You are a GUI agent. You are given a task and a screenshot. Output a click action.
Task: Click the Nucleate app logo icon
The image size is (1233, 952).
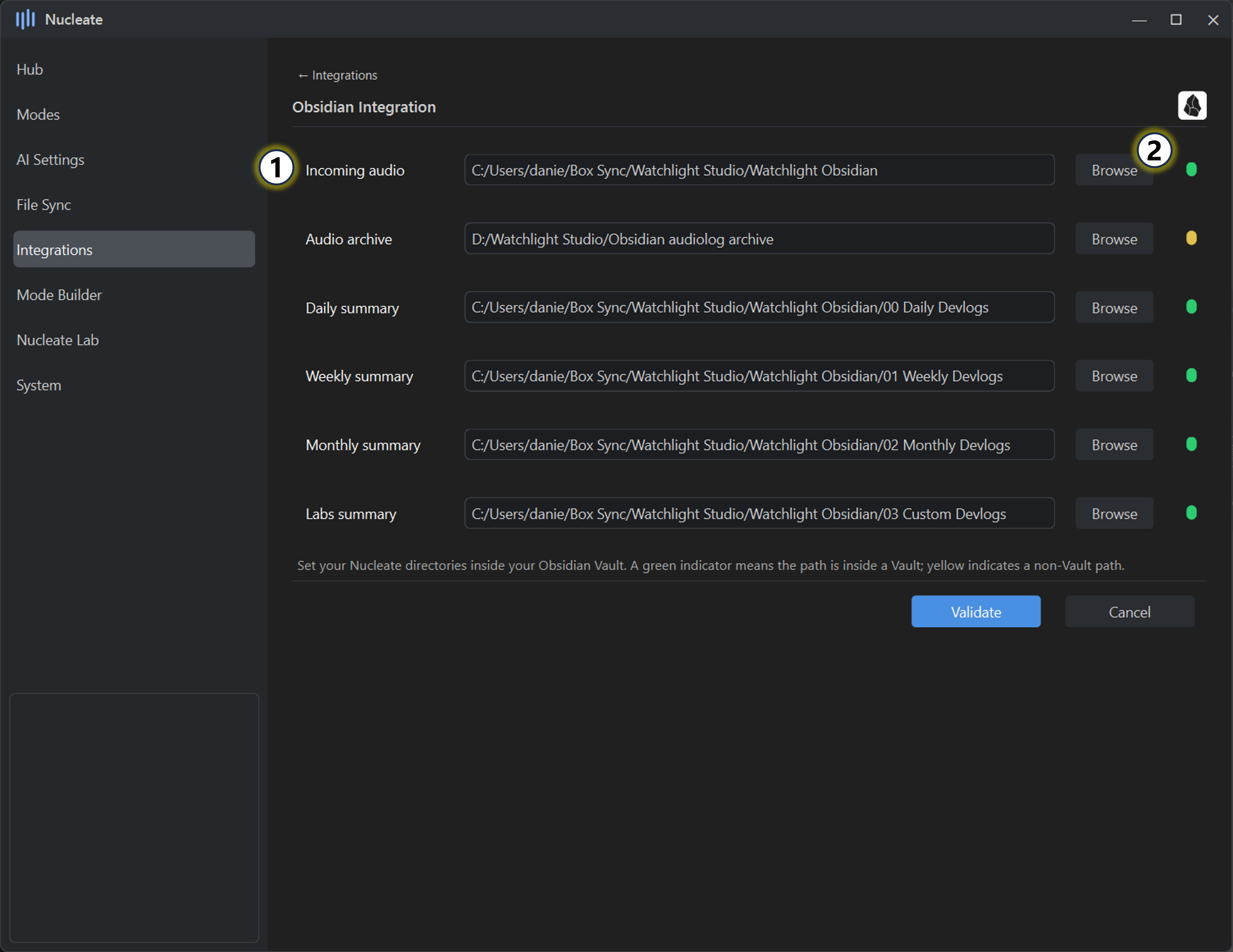point(25,20)
